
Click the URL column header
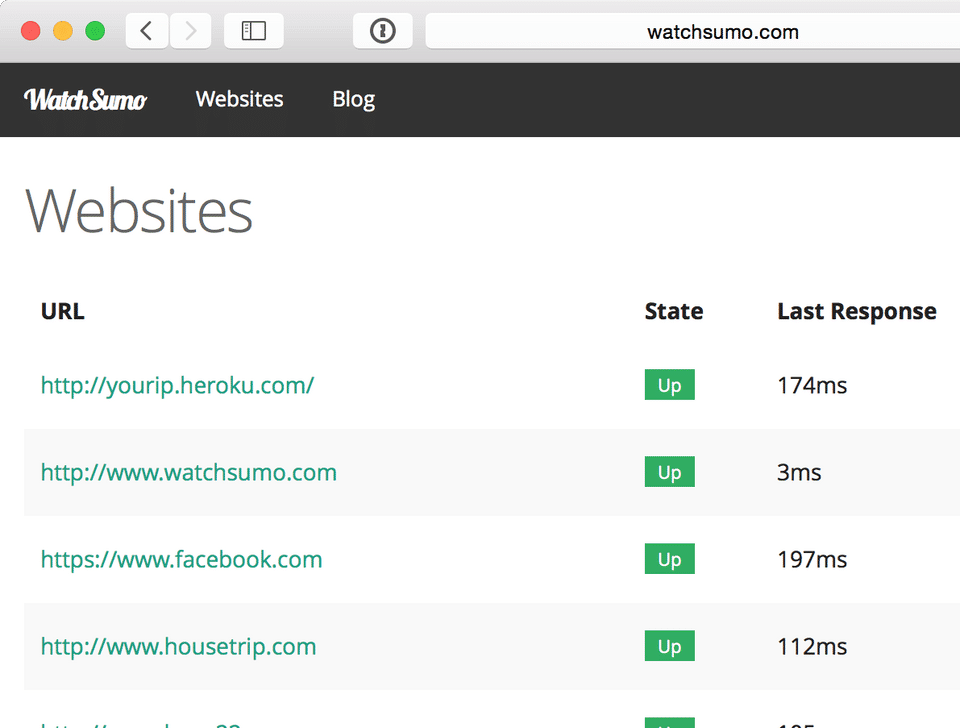[x=62, y=312]
